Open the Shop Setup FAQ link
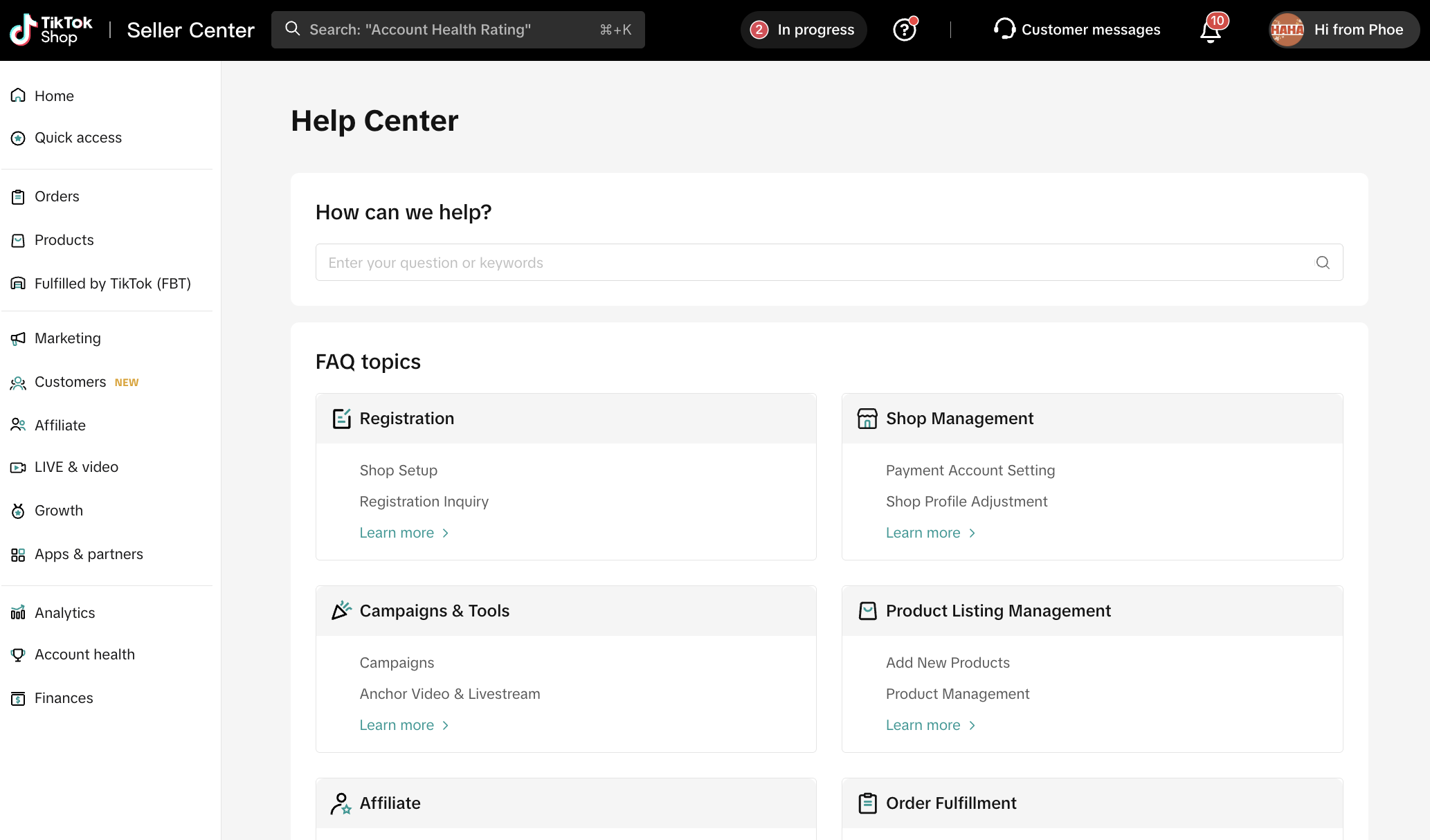This screenshot has height=840, width=1430. click(398, 471)
